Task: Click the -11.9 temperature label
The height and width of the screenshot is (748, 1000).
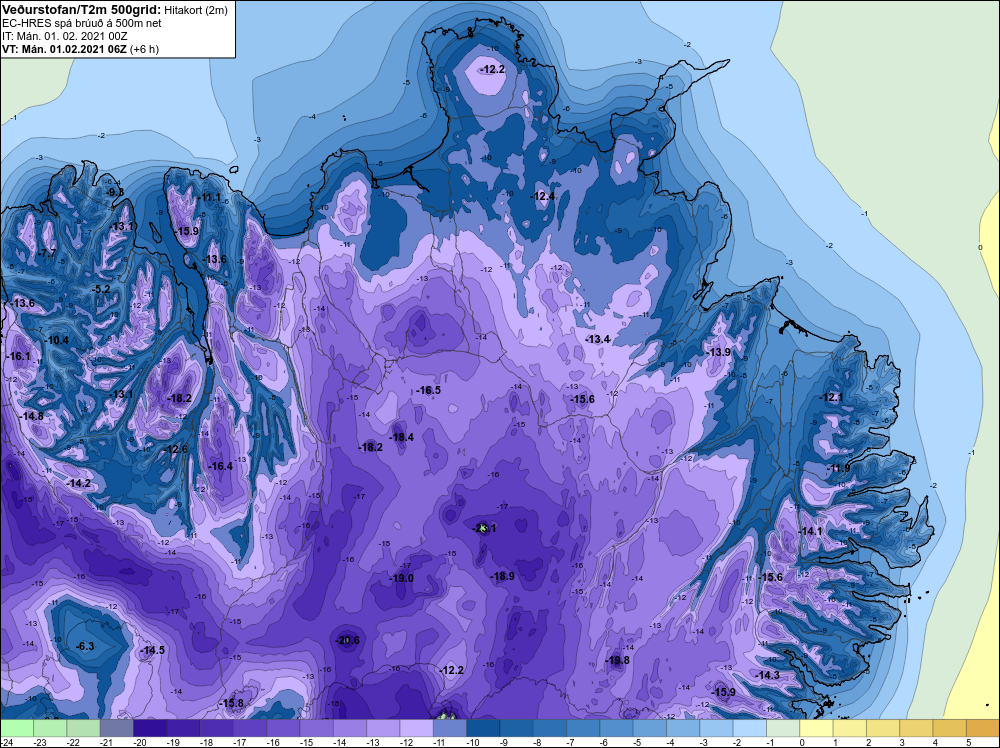Action: (839, 469)
